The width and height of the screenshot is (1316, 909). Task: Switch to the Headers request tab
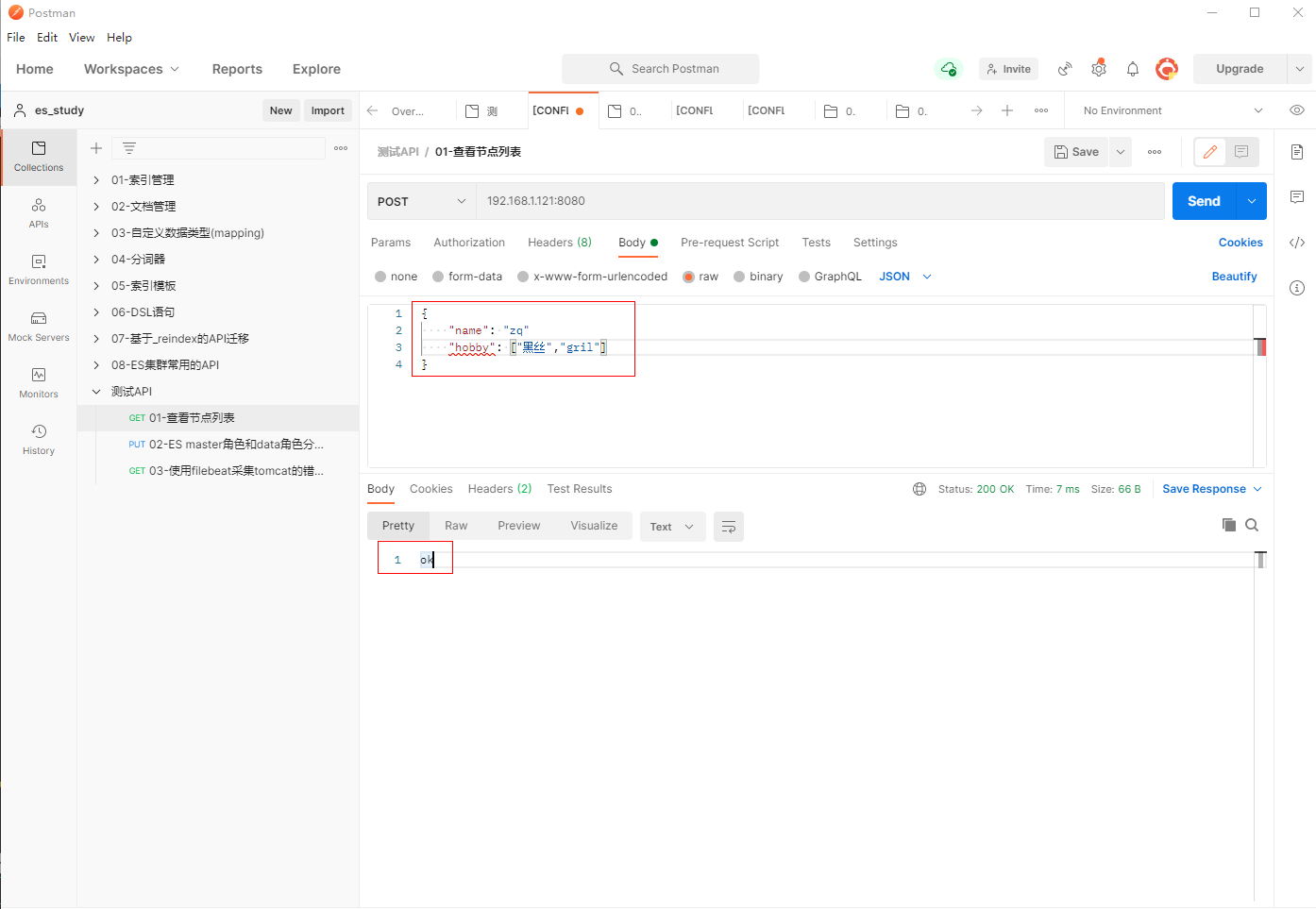point(559,243)
